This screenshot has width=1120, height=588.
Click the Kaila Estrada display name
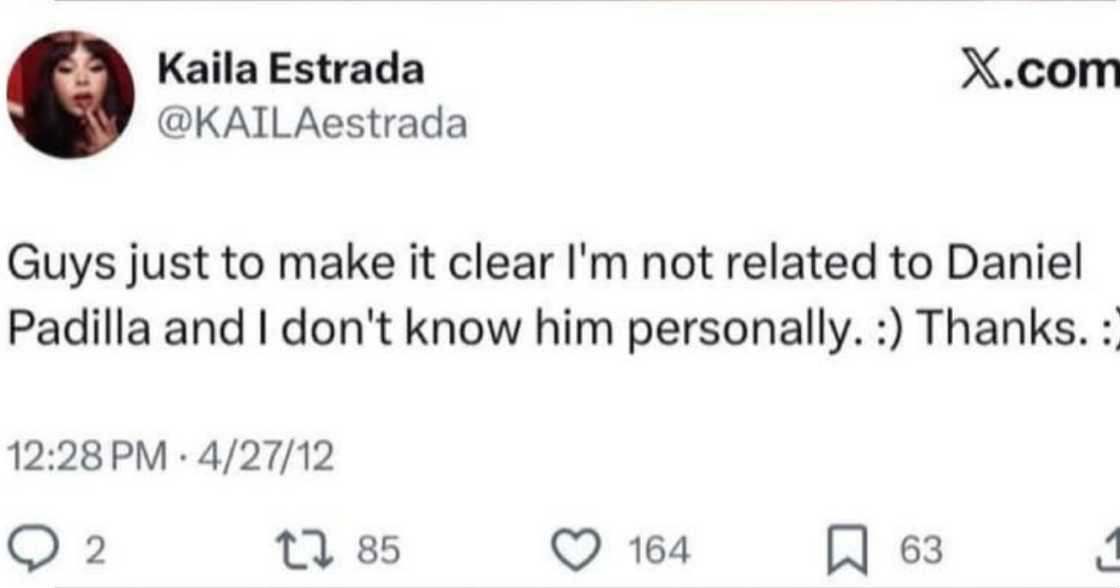(291, 70)
